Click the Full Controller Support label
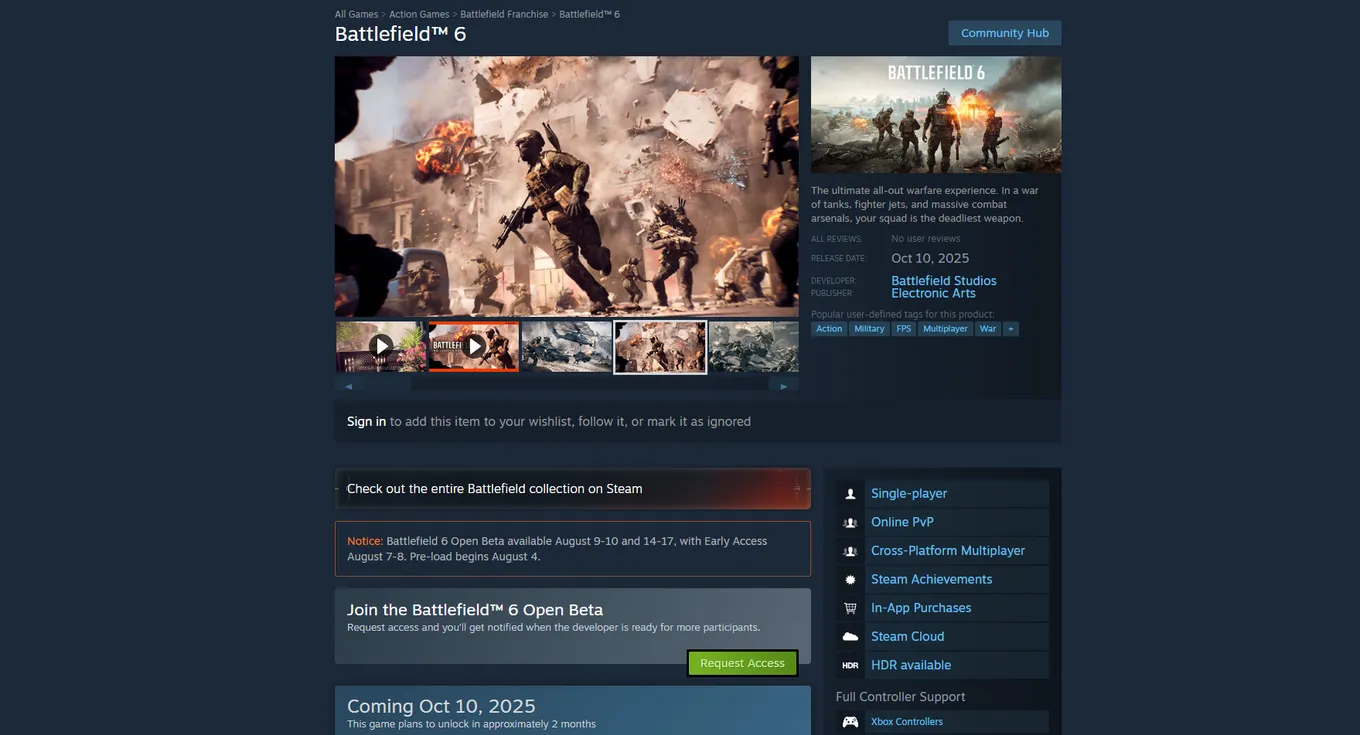Screen dimensions: 1360x735 [x=901, y=697]
